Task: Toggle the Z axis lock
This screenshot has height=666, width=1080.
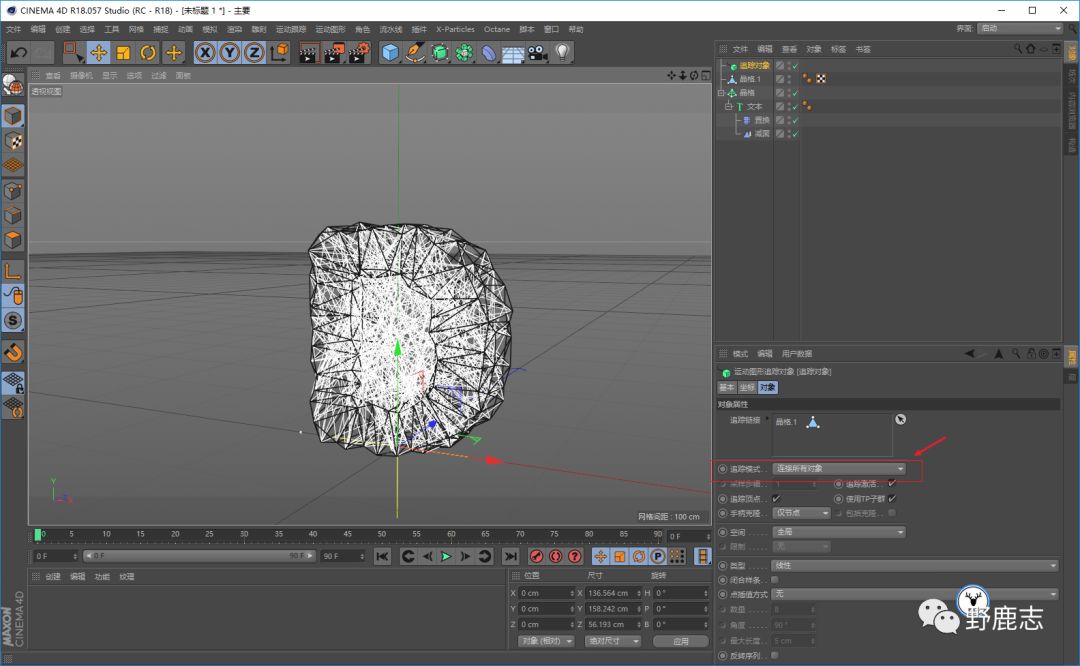Action: (254, 52)
